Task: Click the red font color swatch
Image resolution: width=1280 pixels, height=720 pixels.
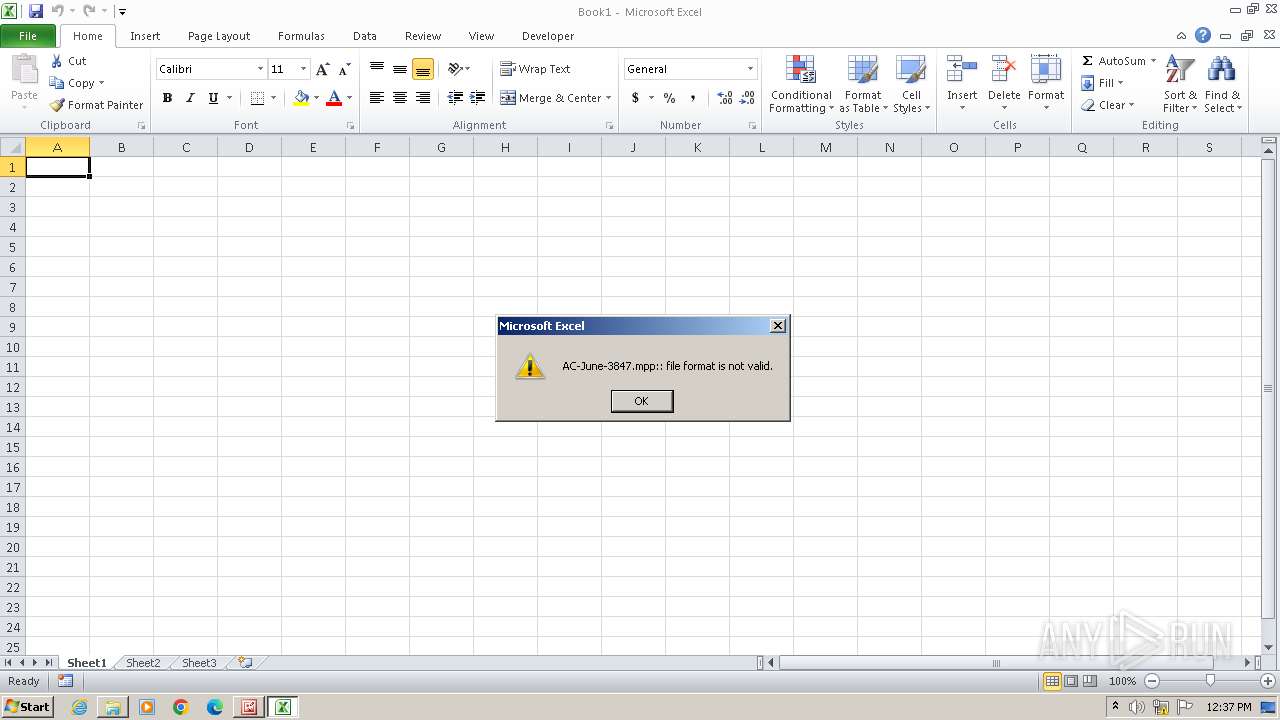Action: click(x=334, y=98)
